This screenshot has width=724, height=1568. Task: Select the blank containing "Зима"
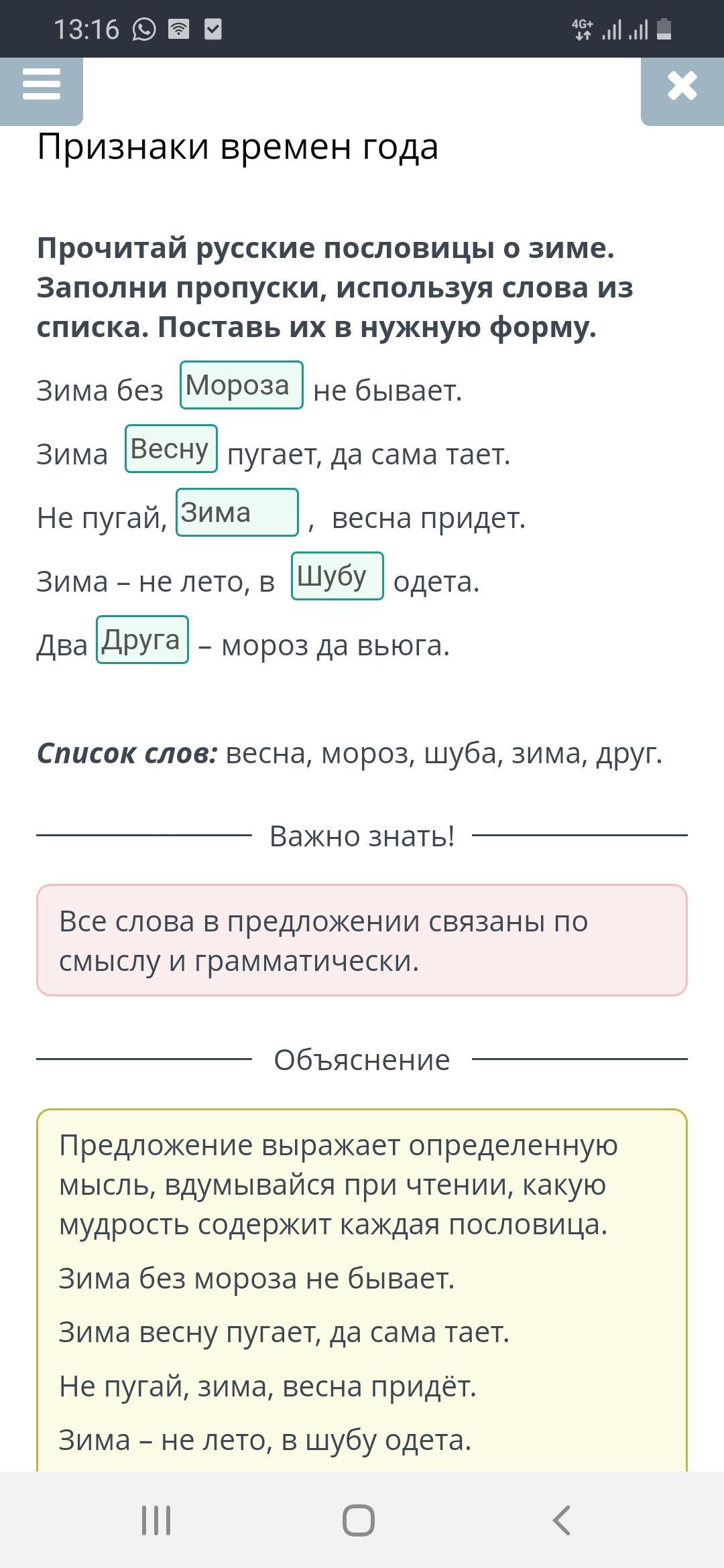(237, 513)
